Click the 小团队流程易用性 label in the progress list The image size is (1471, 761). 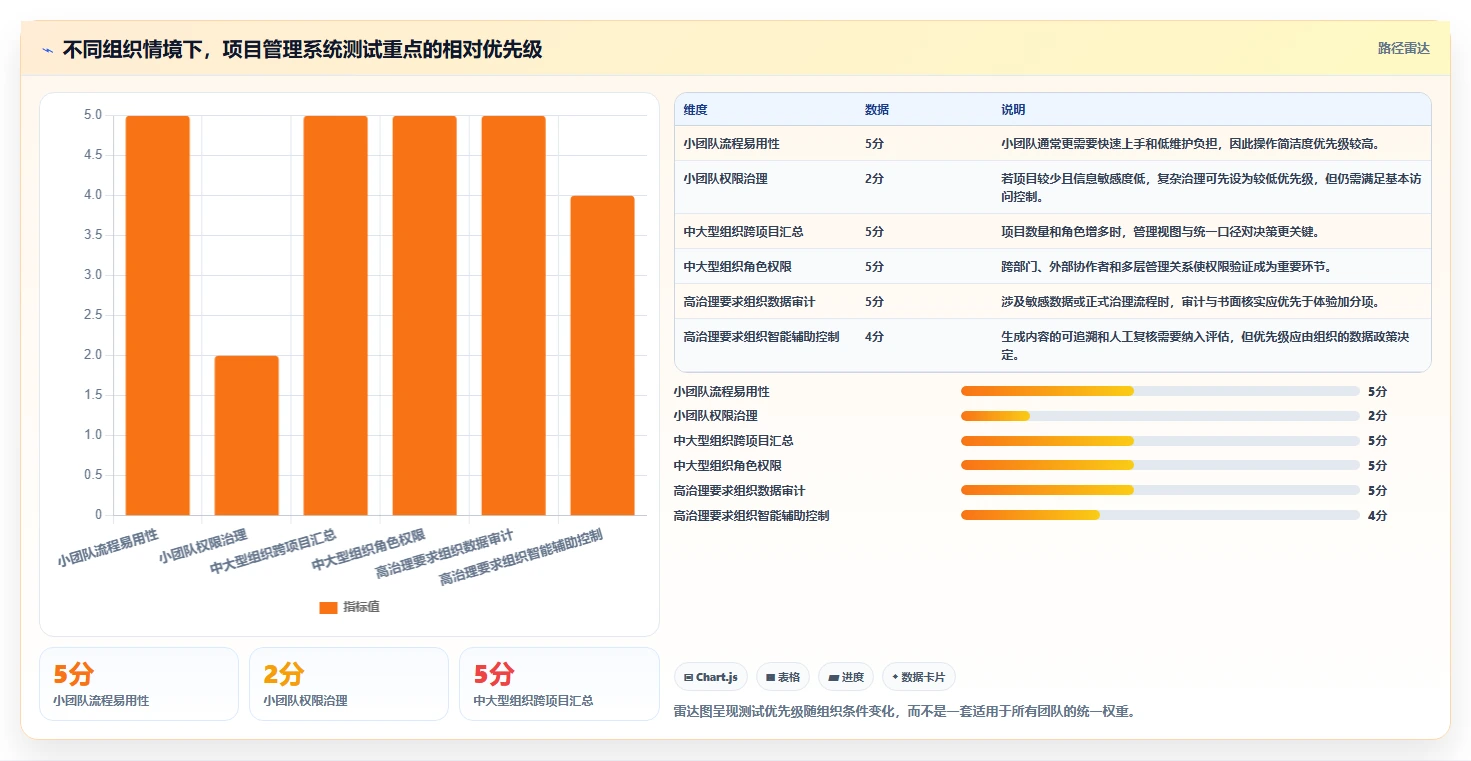click(x=721, y=391)
